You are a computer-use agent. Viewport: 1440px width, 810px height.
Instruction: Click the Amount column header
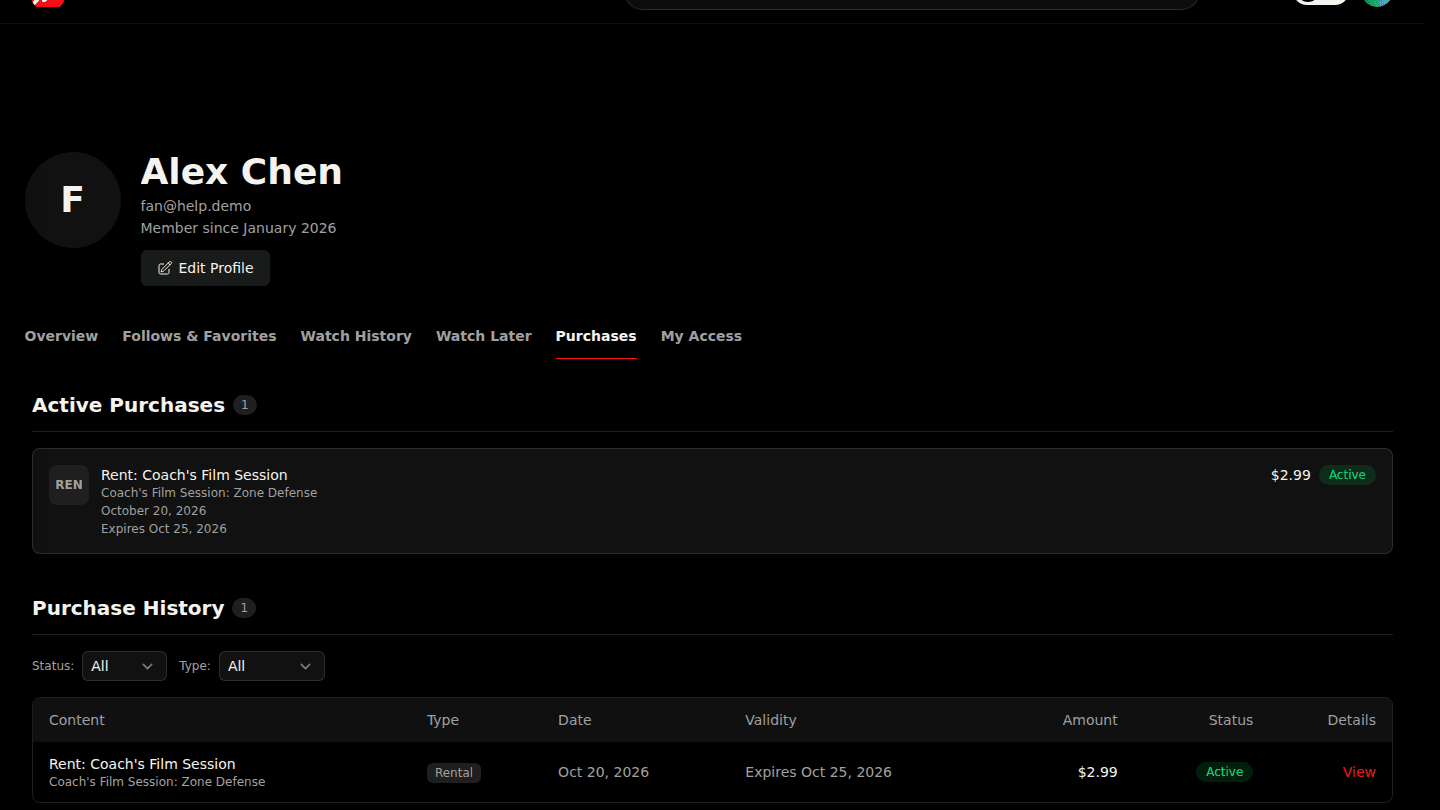(x=1090, y=720)
